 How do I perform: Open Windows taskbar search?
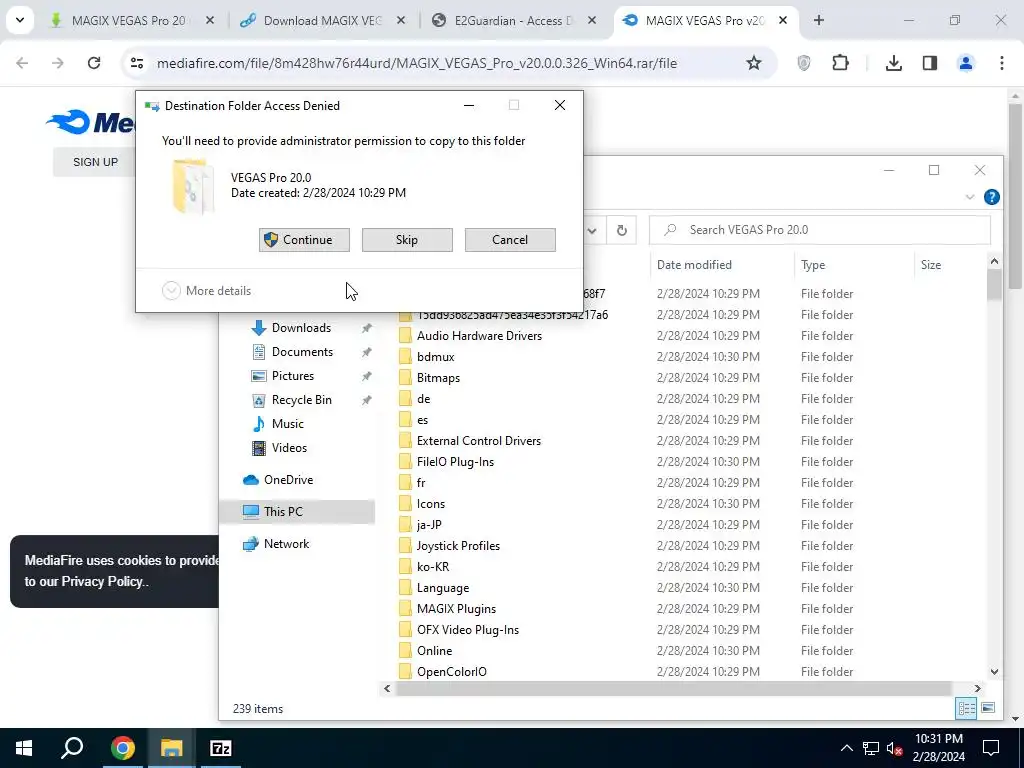click(72, 748)
